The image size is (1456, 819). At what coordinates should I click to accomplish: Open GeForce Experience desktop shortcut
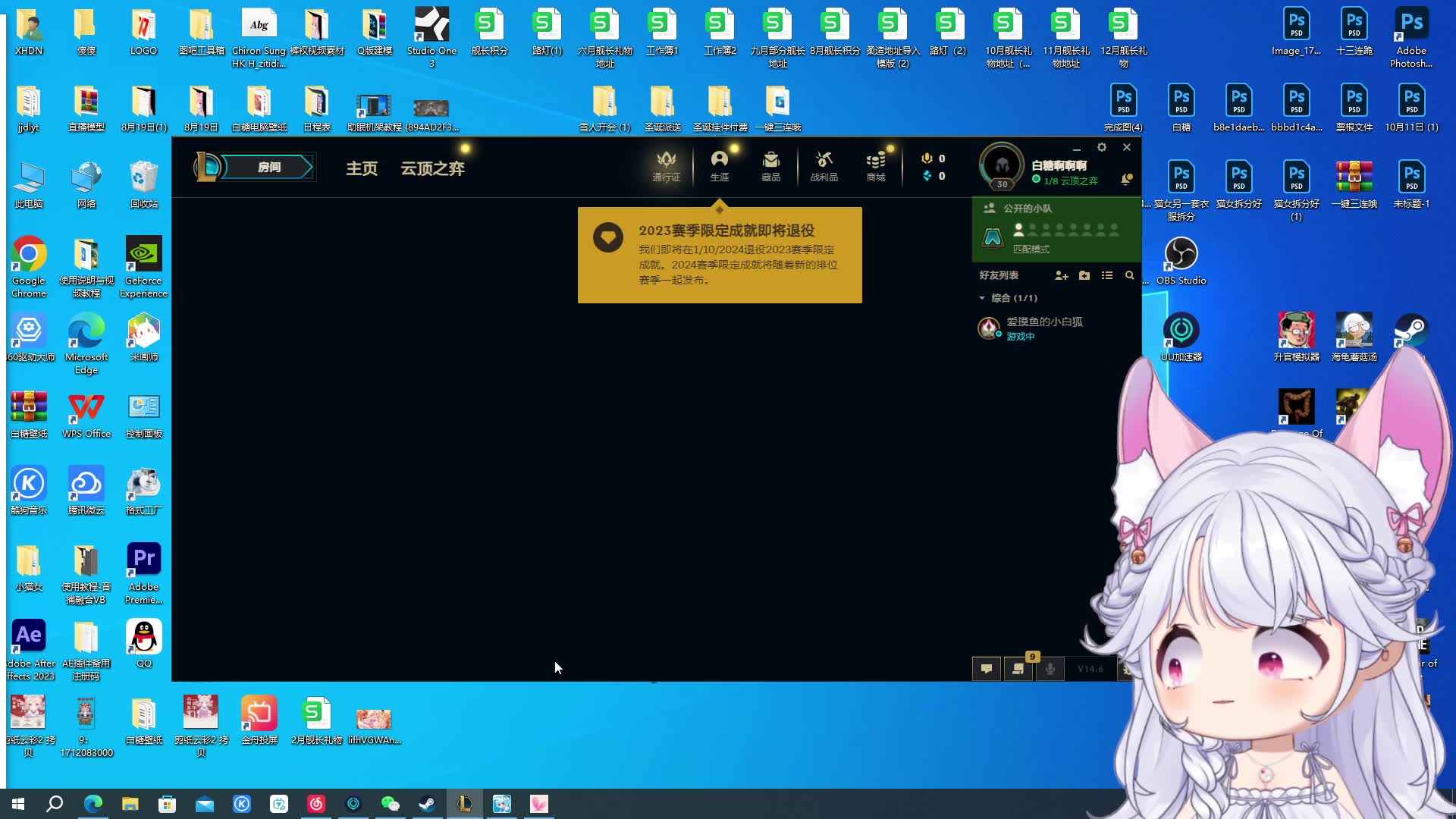tap(143, 267)
